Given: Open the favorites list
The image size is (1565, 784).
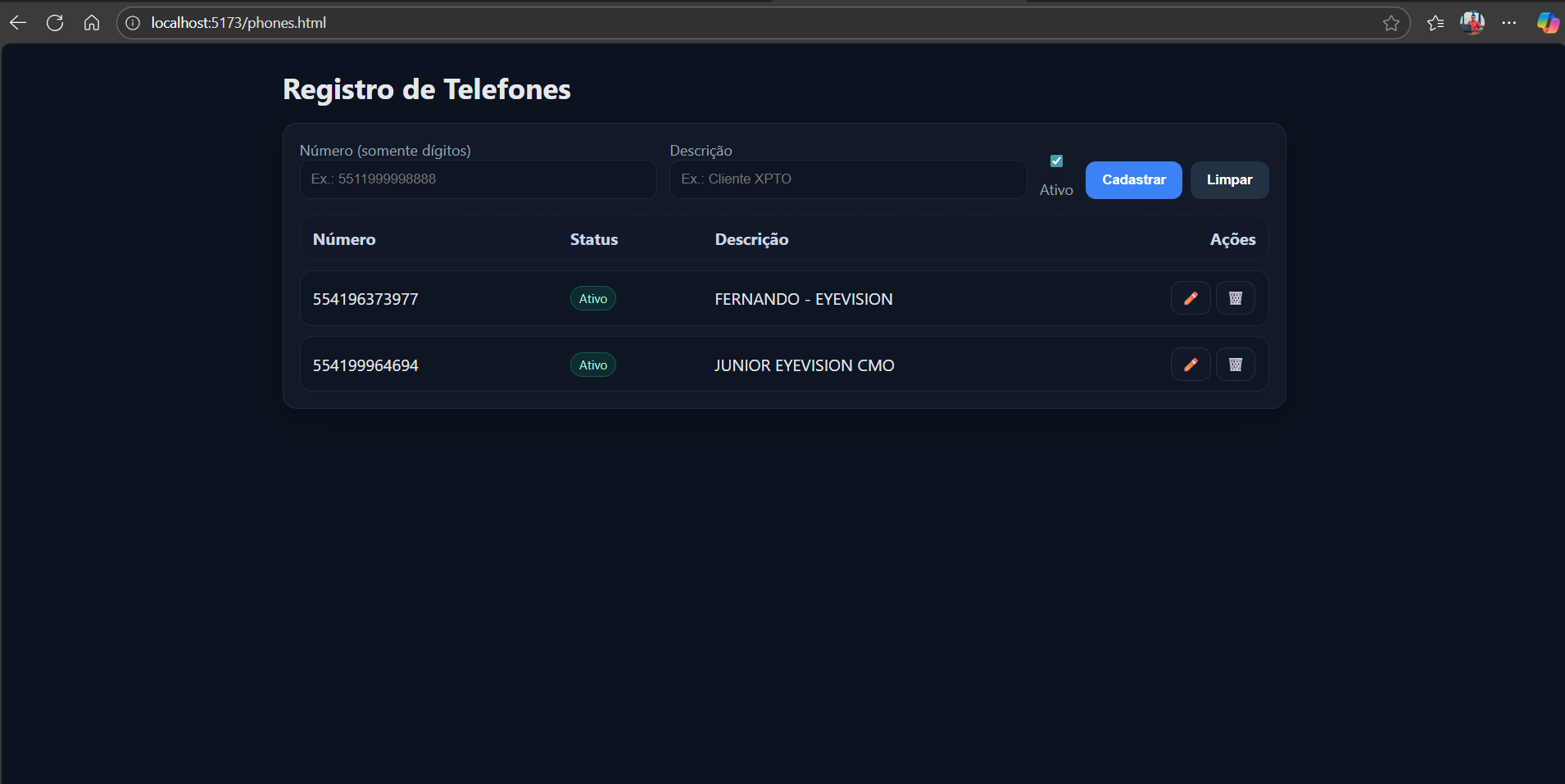Looking at the screenshot, I should pyautogui.click(x=1435, y=23).
